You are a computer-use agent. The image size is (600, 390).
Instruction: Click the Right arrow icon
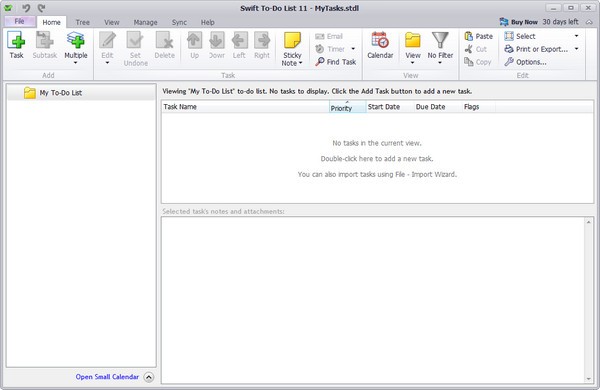click(x=262, y=40)
